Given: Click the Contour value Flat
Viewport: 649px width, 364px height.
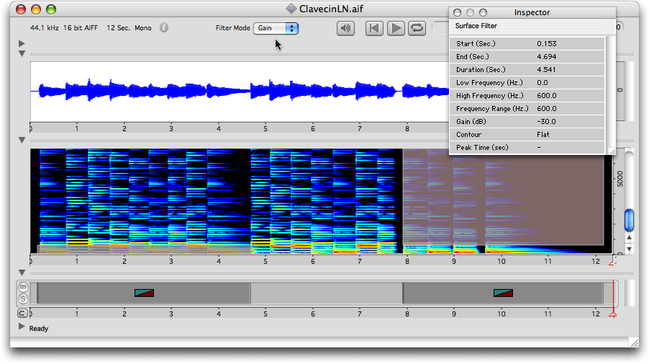Looking at the screenshot, I should click(x=543, y=135).
